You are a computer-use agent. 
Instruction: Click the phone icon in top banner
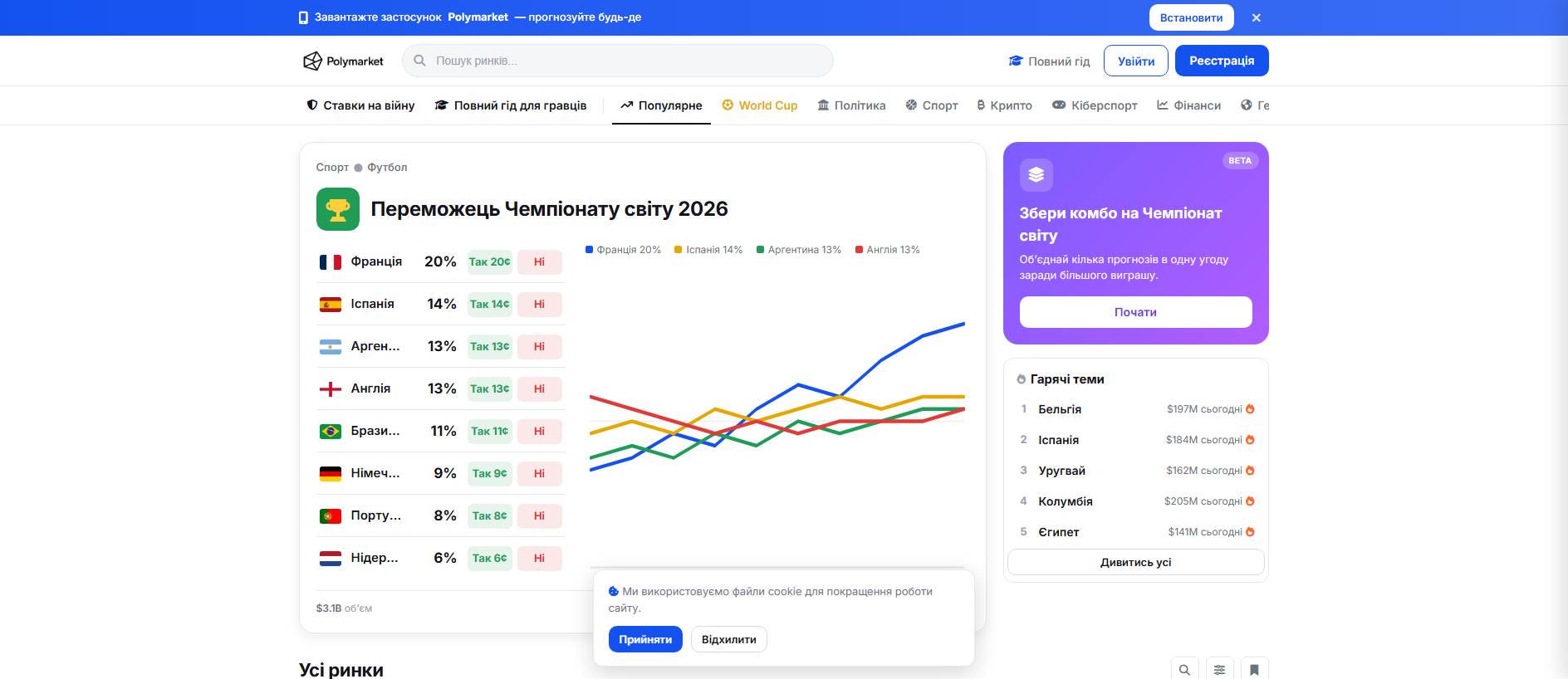click(x=303, y=17)
